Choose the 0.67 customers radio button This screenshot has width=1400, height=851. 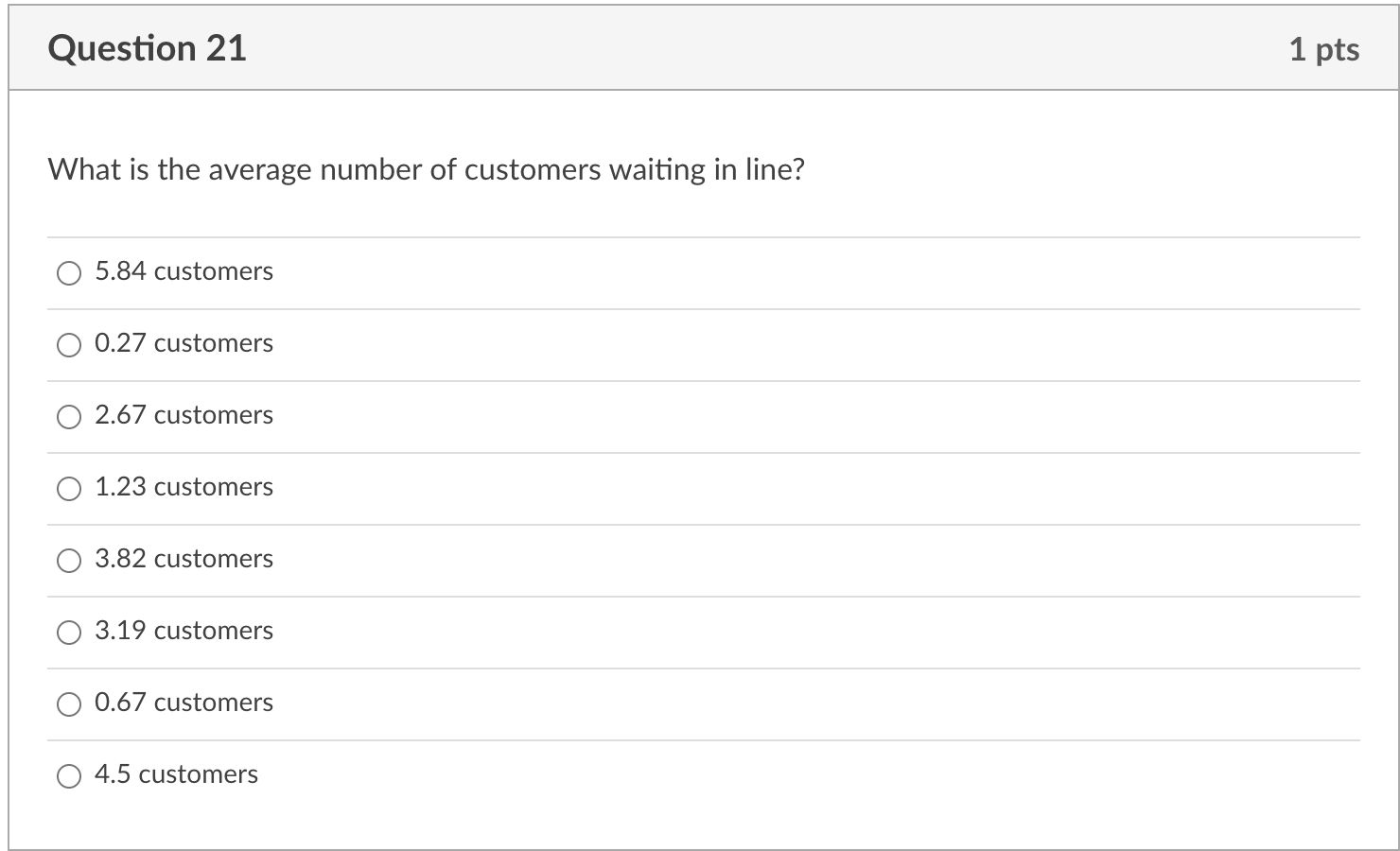69,704
